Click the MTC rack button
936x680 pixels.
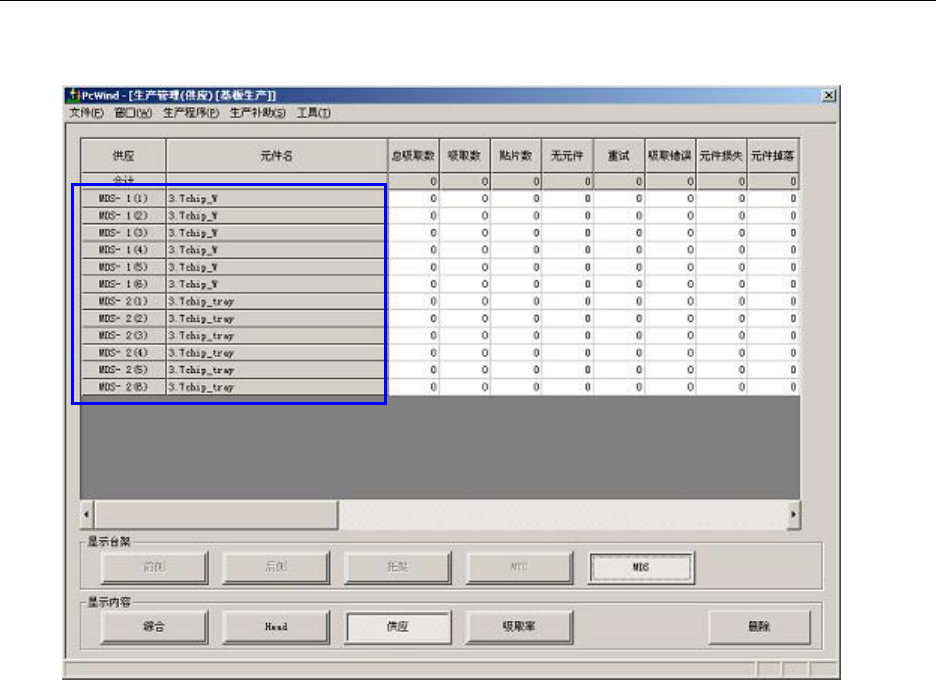coord(519,567)
